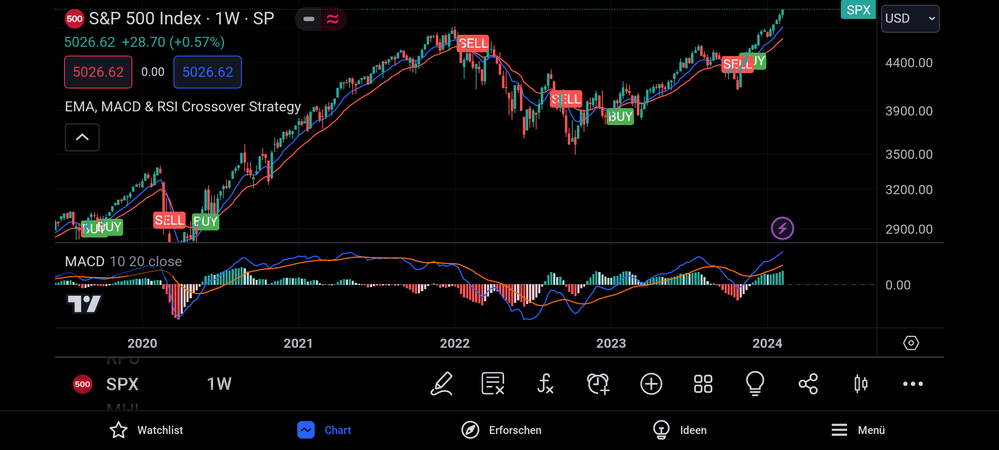Screen dimensions: 999x450
Task: Tap the 2024 label on the time axis
Action: (x=767, y=344)
